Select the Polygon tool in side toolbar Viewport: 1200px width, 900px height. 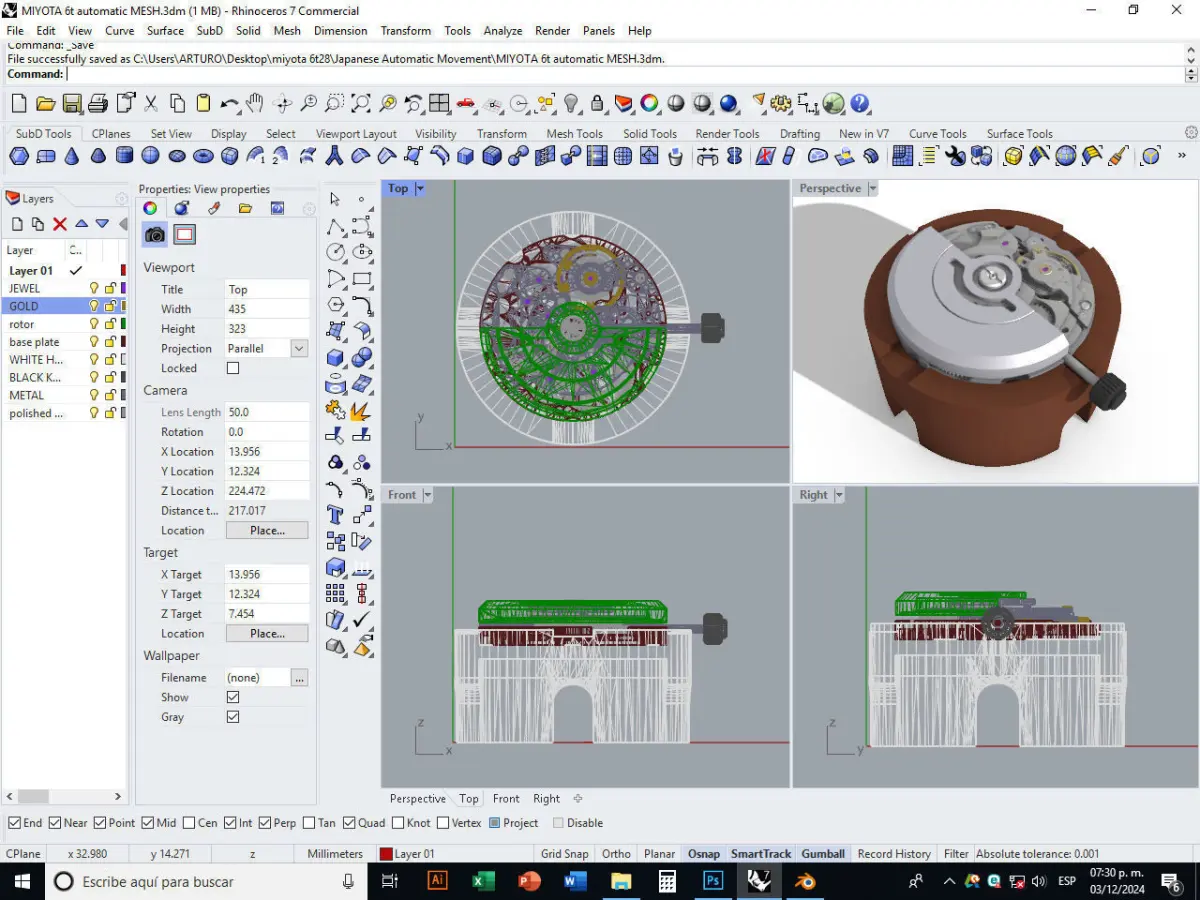(335, 304)
